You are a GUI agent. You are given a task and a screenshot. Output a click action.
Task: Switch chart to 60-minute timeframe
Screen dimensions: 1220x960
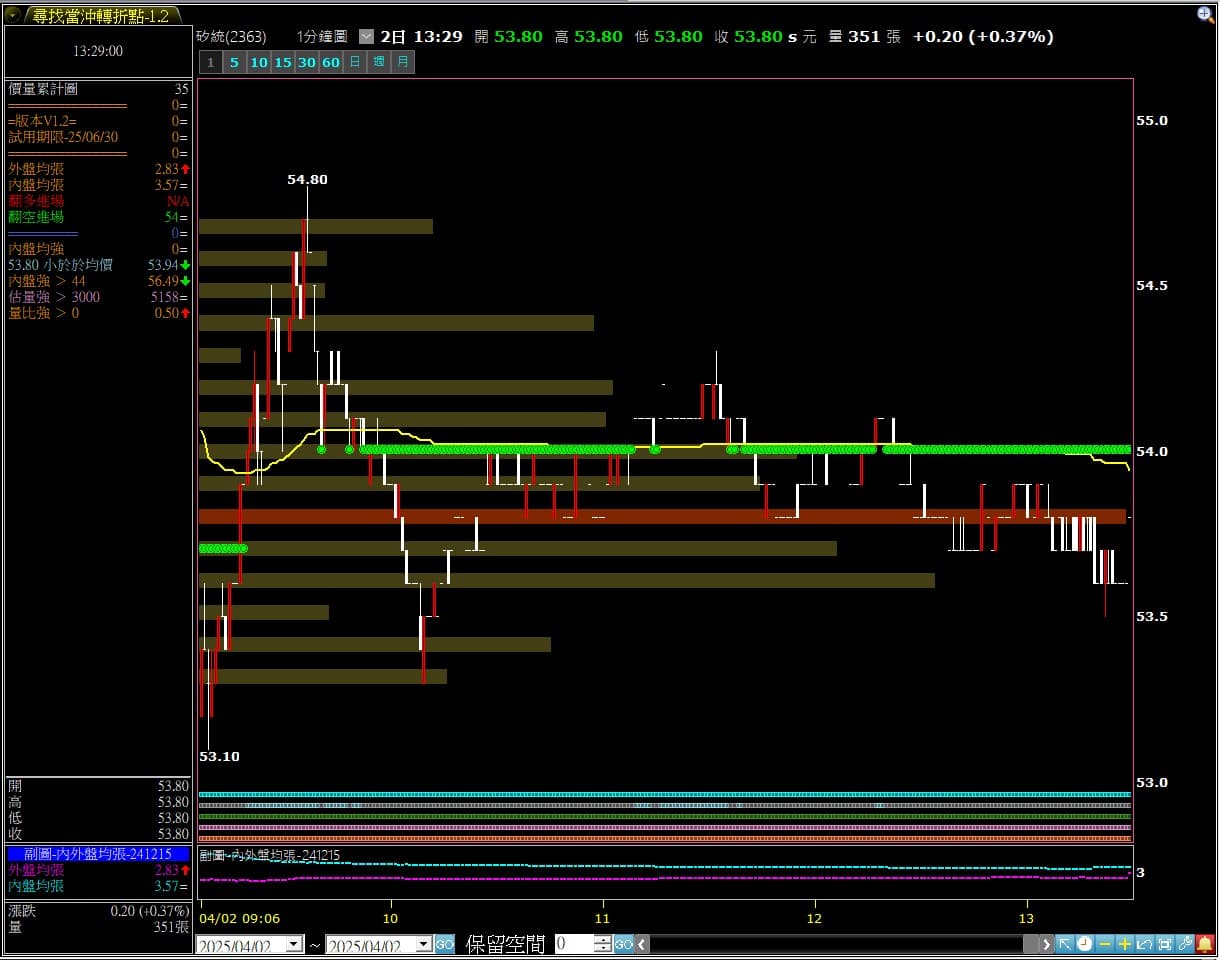click(x=331, y=62)
